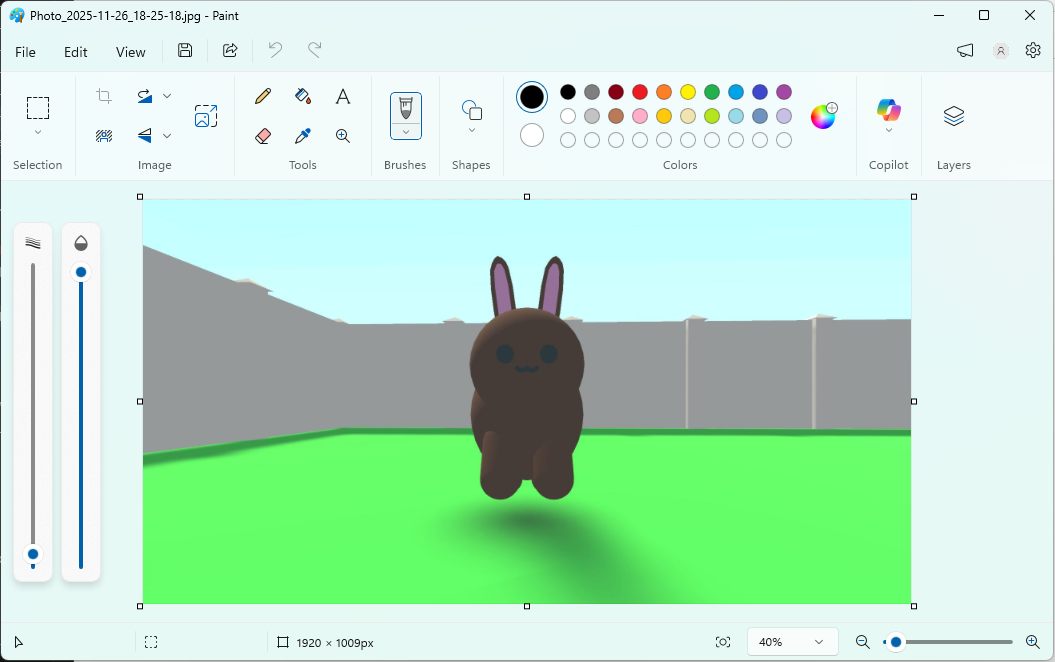Open the 40% zoom level dropdown
1055x662 pixels.
click(x=793, y=642)
